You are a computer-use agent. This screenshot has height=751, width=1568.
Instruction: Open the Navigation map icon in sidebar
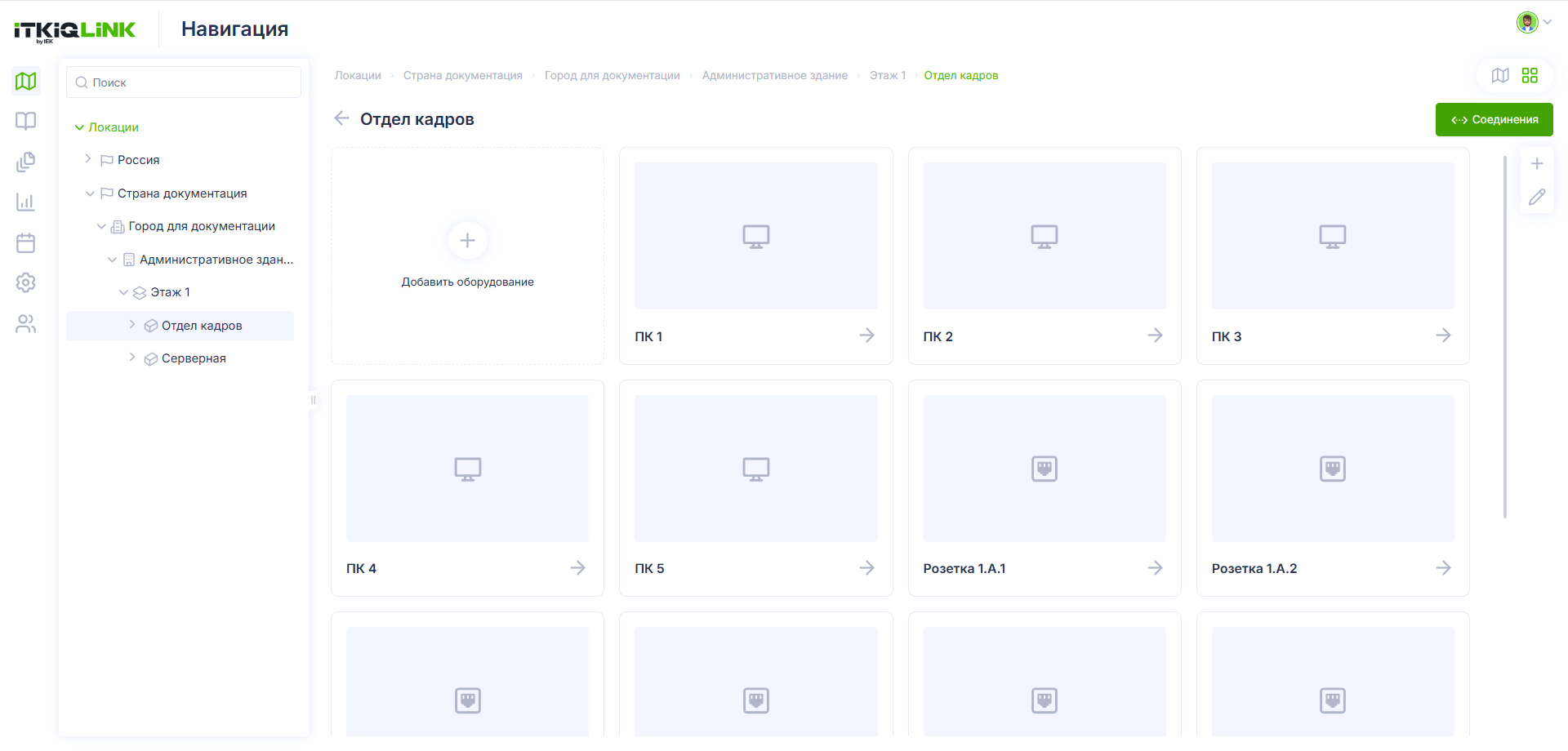click(26, 81)
